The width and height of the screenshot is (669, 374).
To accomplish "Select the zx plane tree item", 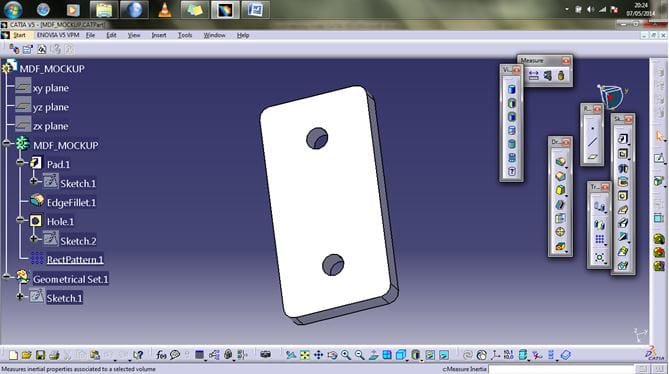I will [x=51, y=126].
